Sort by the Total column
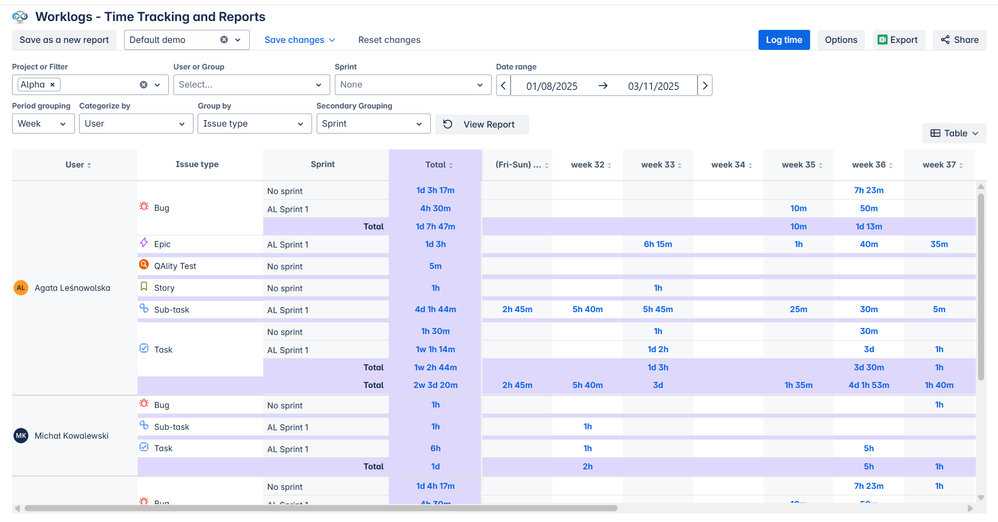Screen dimensions: 998x522 pyautogui.click(x=435, y=165)
